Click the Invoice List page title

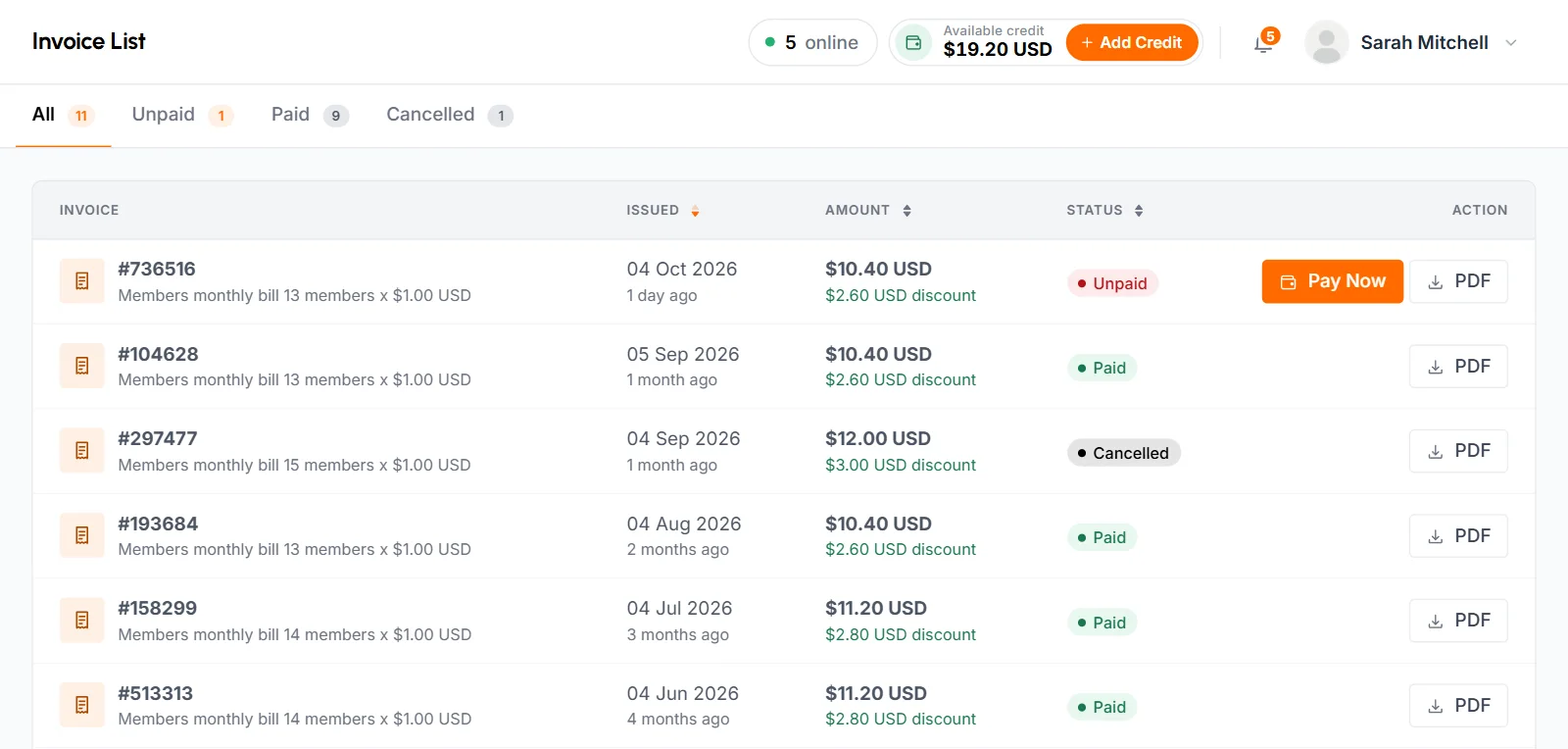pos(89,41)
